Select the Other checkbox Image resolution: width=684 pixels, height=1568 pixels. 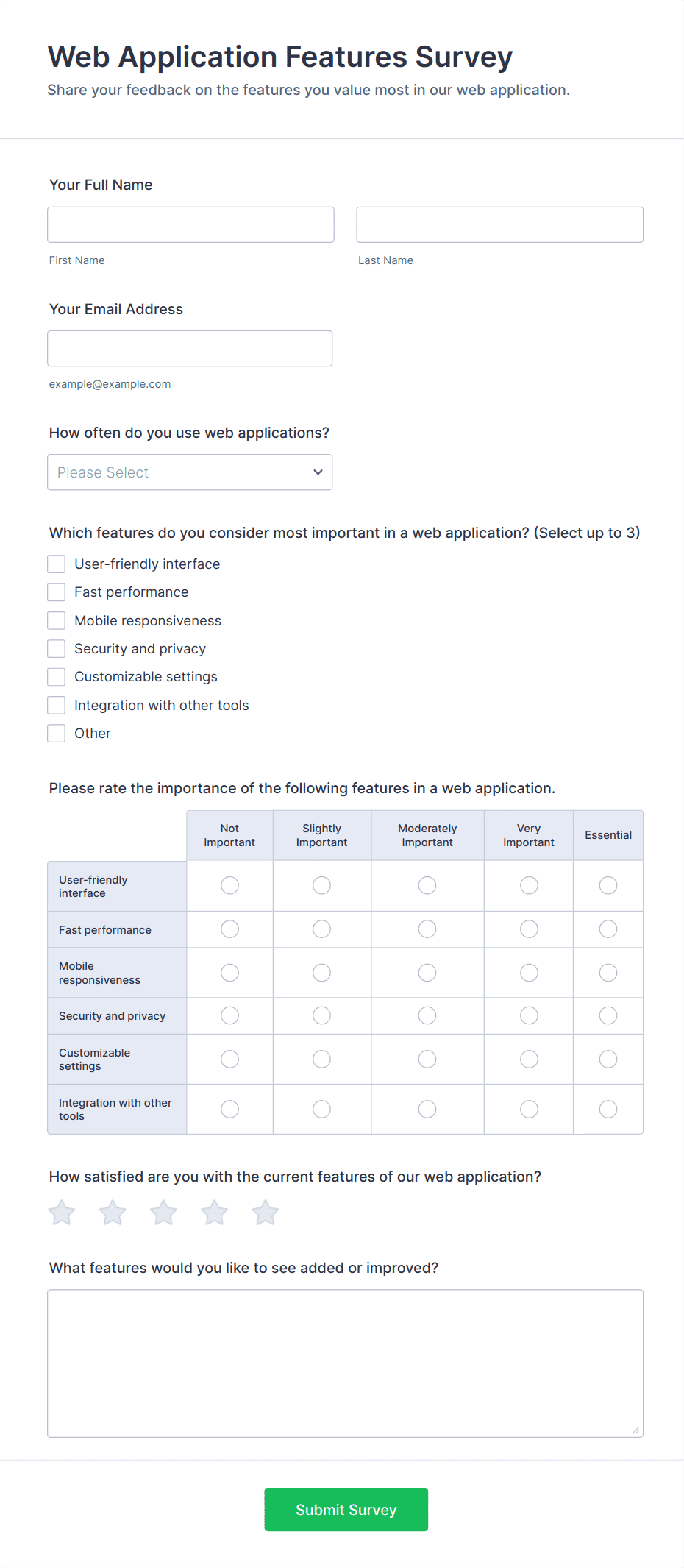click(x=56, y=733)
